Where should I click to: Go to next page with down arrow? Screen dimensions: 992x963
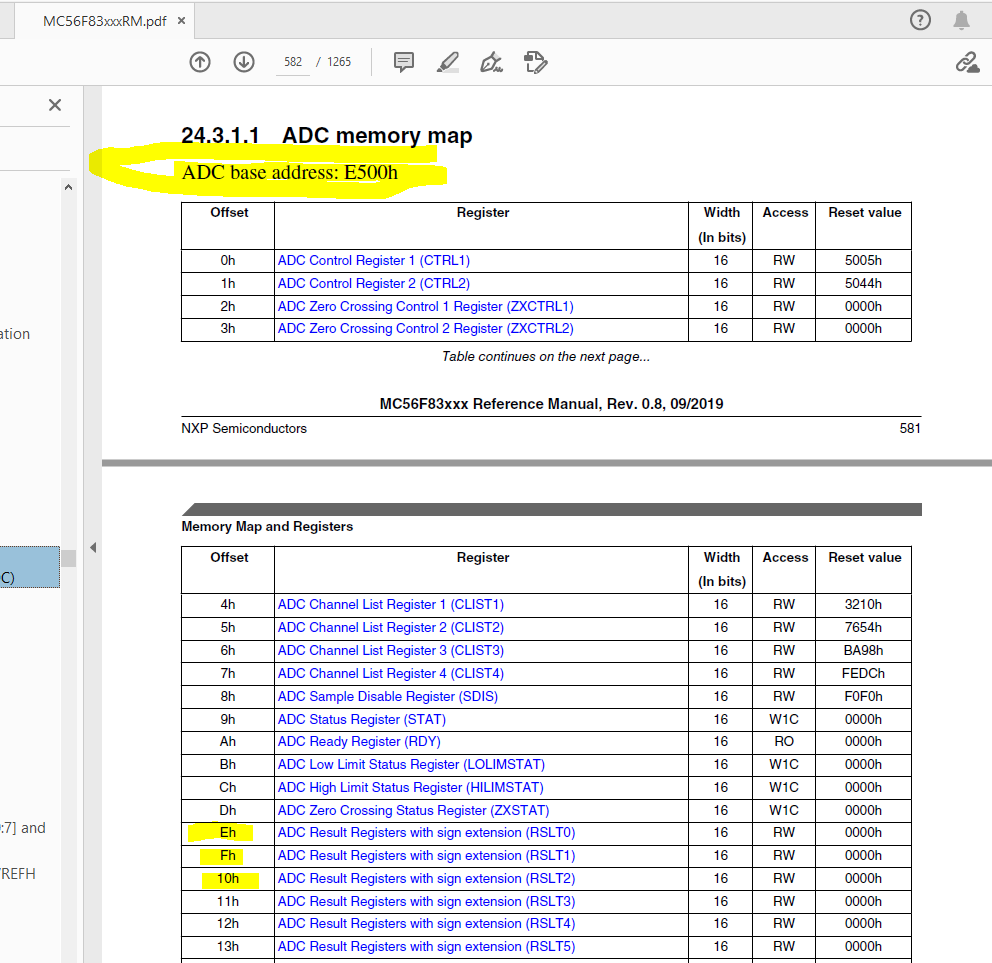pyautogui.click(x=244, y=62)
